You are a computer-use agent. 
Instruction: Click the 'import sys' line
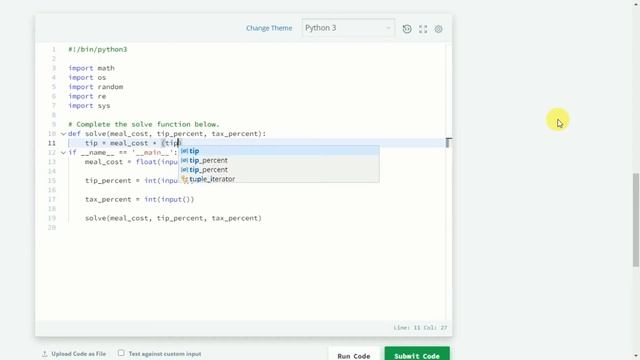89,105
